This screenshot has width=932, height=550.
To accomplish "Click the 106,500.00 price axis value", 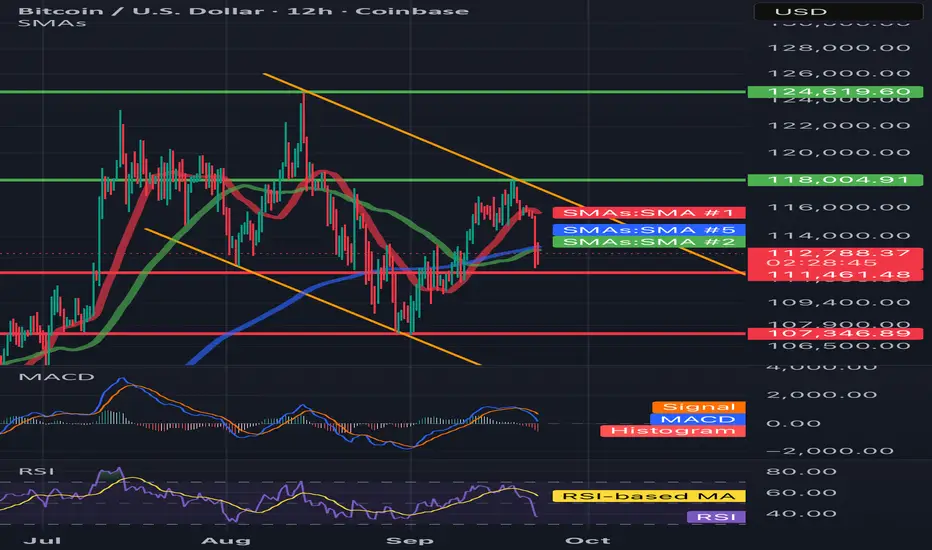I will pos(839,346).
